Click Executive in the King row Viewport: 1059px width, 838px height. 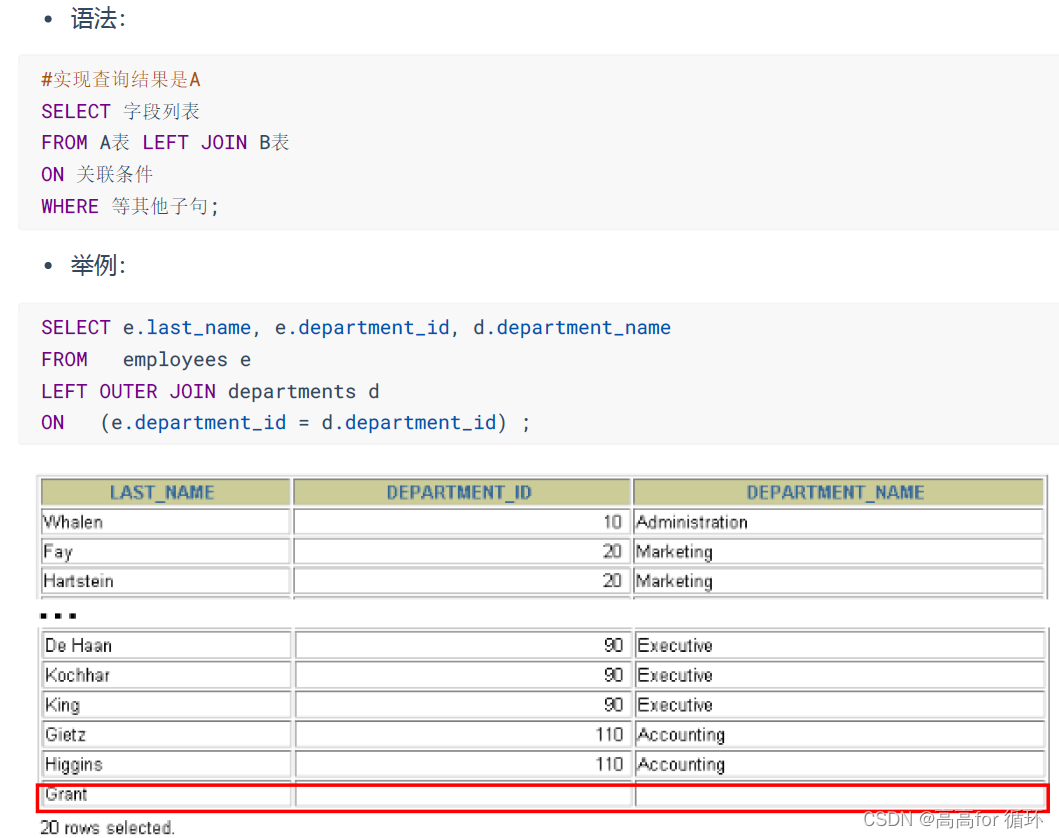840,705
